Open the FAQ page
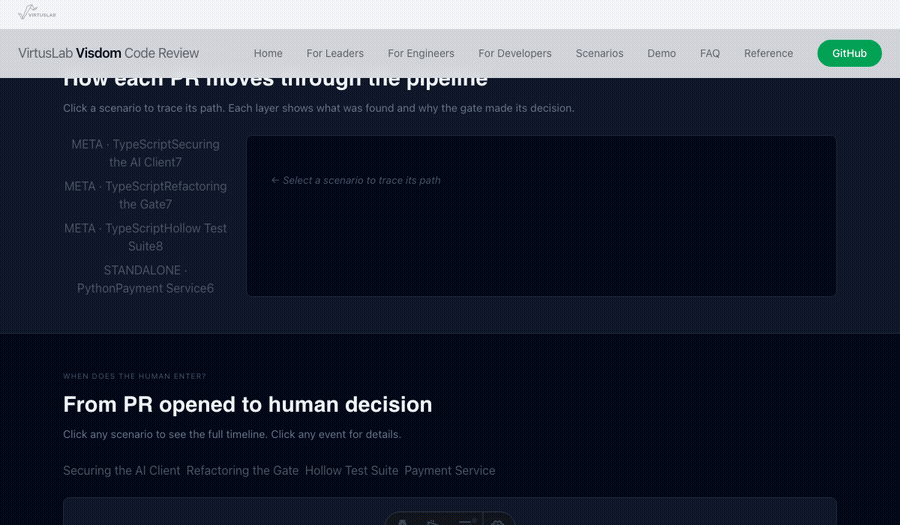Screen dimensions: 900x525 [710, 53]
